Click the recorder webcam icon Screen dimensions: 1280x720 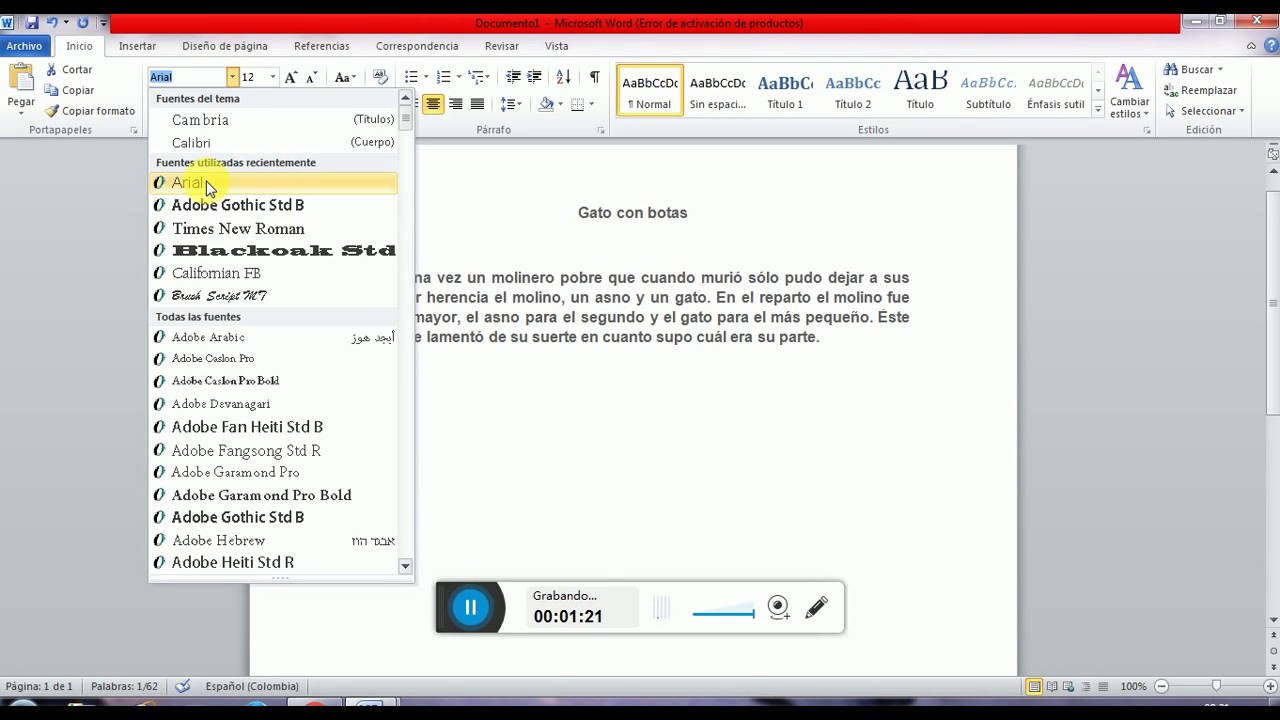click(778, 607)
